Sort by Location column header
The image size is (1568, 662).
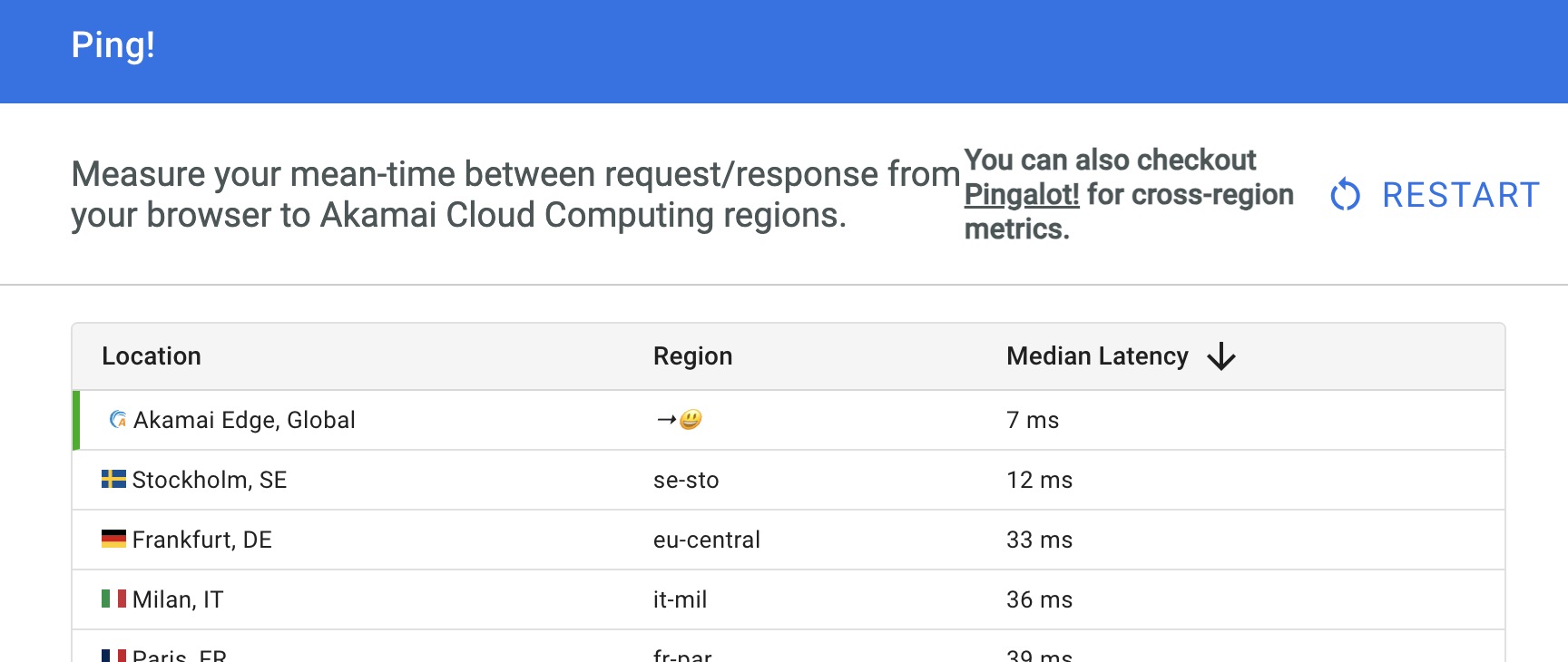coord(151,356)
